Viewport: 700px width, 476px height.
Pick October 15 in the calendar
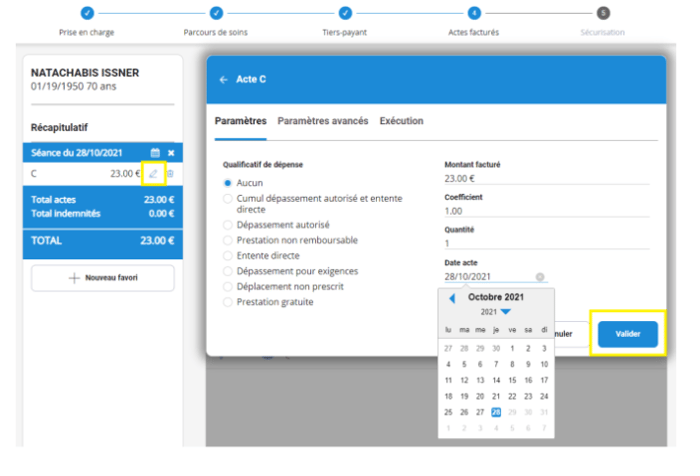click(x=511, y=380)
